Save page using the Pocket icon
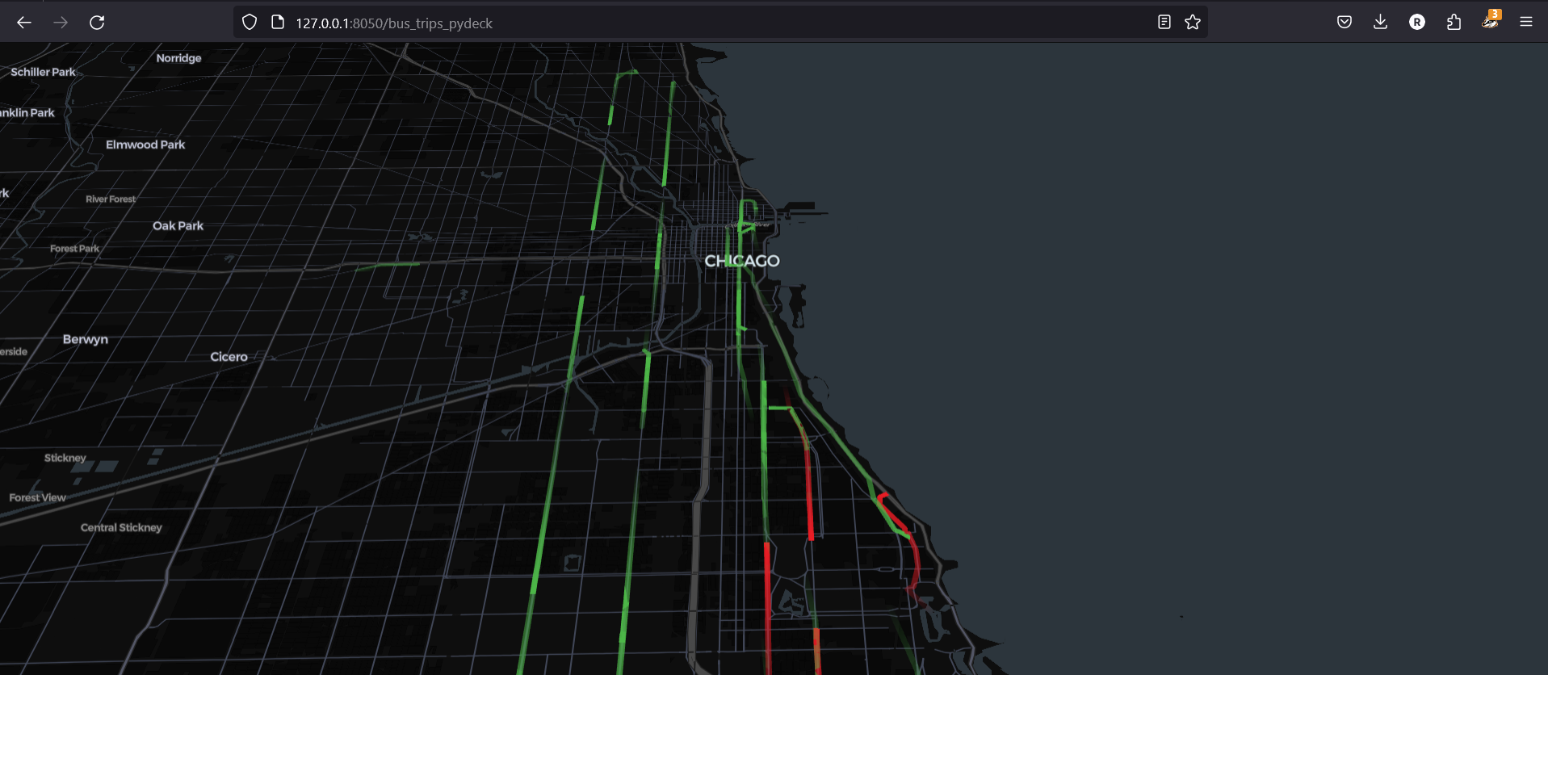 pyautogui.click(x=1344, y=22)
